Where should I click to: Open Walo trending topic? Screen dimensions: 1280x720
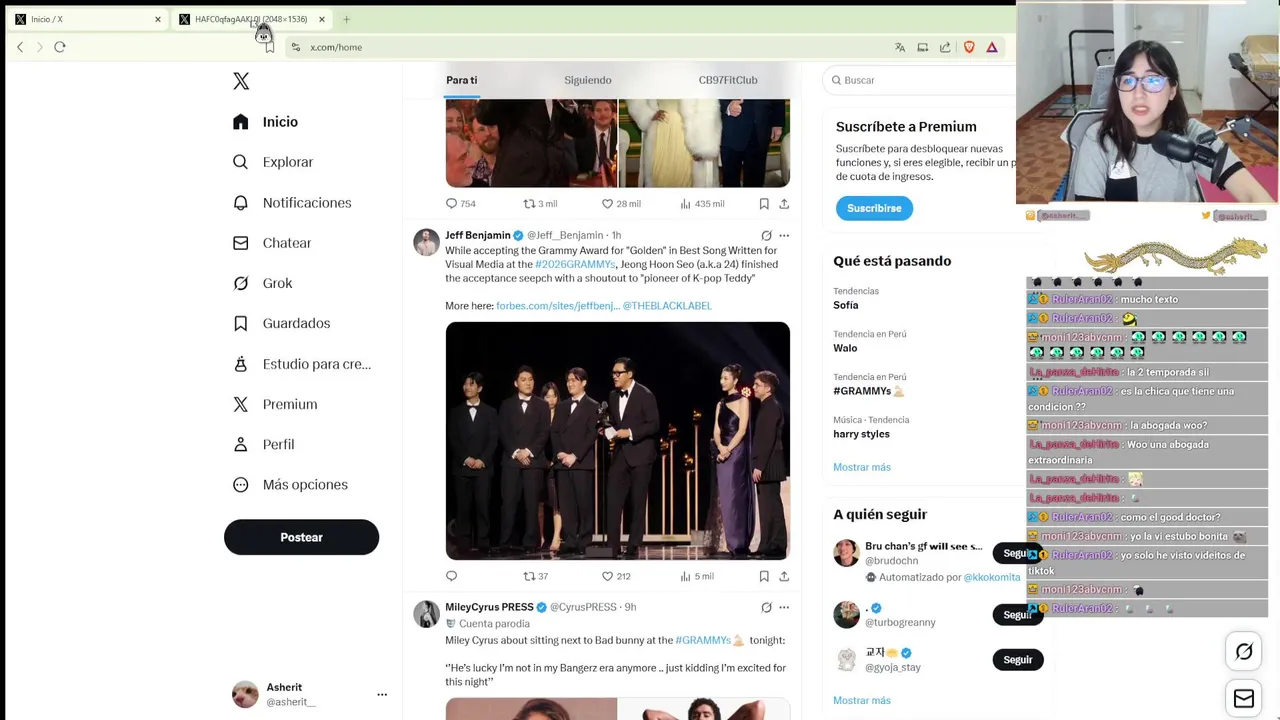[845, 348]
